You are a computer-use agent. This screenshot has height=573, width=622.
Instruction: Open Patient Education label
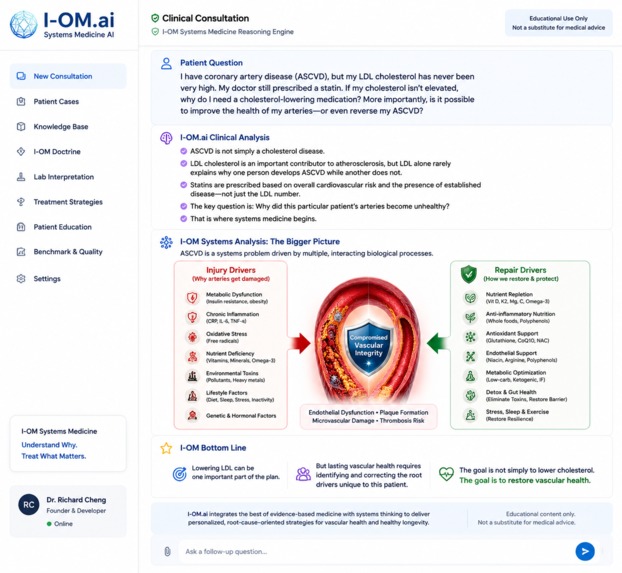62,227
